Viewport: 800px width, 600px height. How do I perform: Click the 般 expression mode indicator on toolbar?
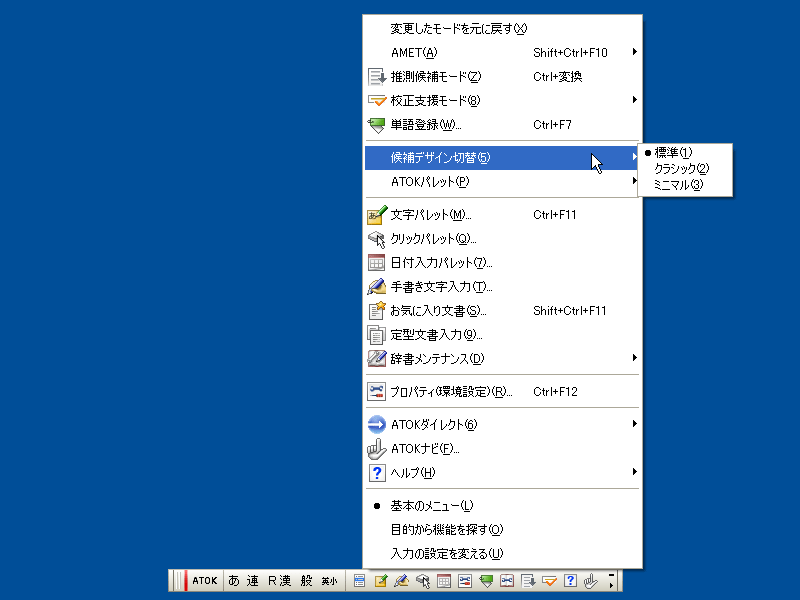(x=306, y=581)
